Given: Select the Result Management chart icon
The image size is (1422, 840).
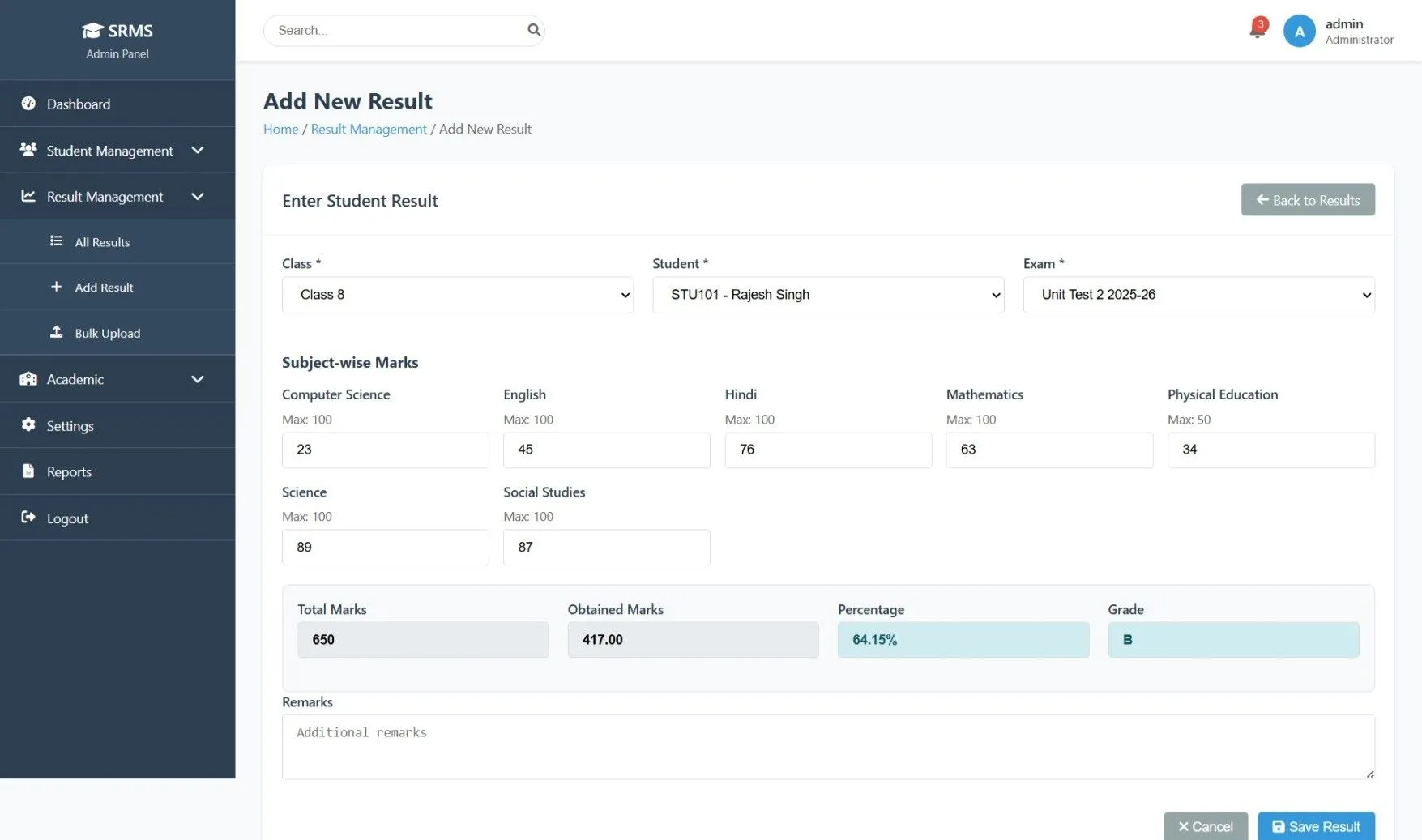Looking at the screenshot, I should click(29, 196).
